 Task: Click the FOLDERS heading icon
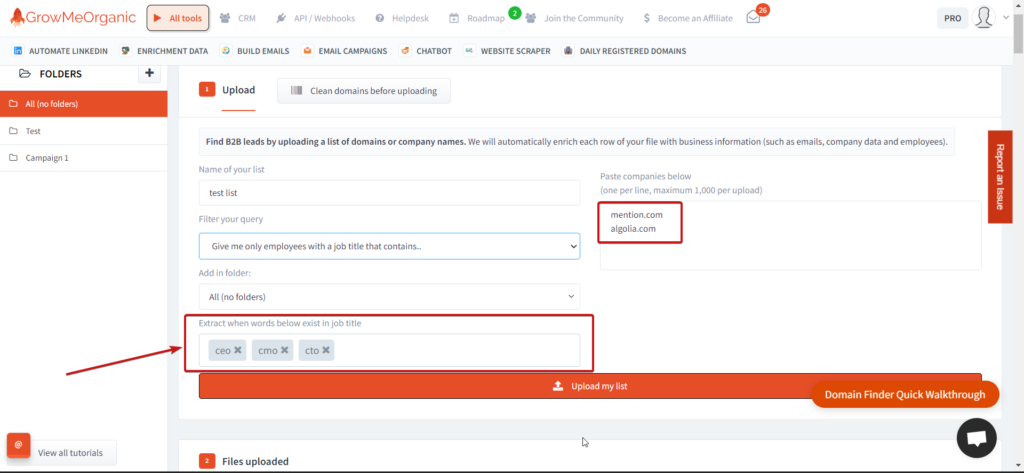coord(25,74)
